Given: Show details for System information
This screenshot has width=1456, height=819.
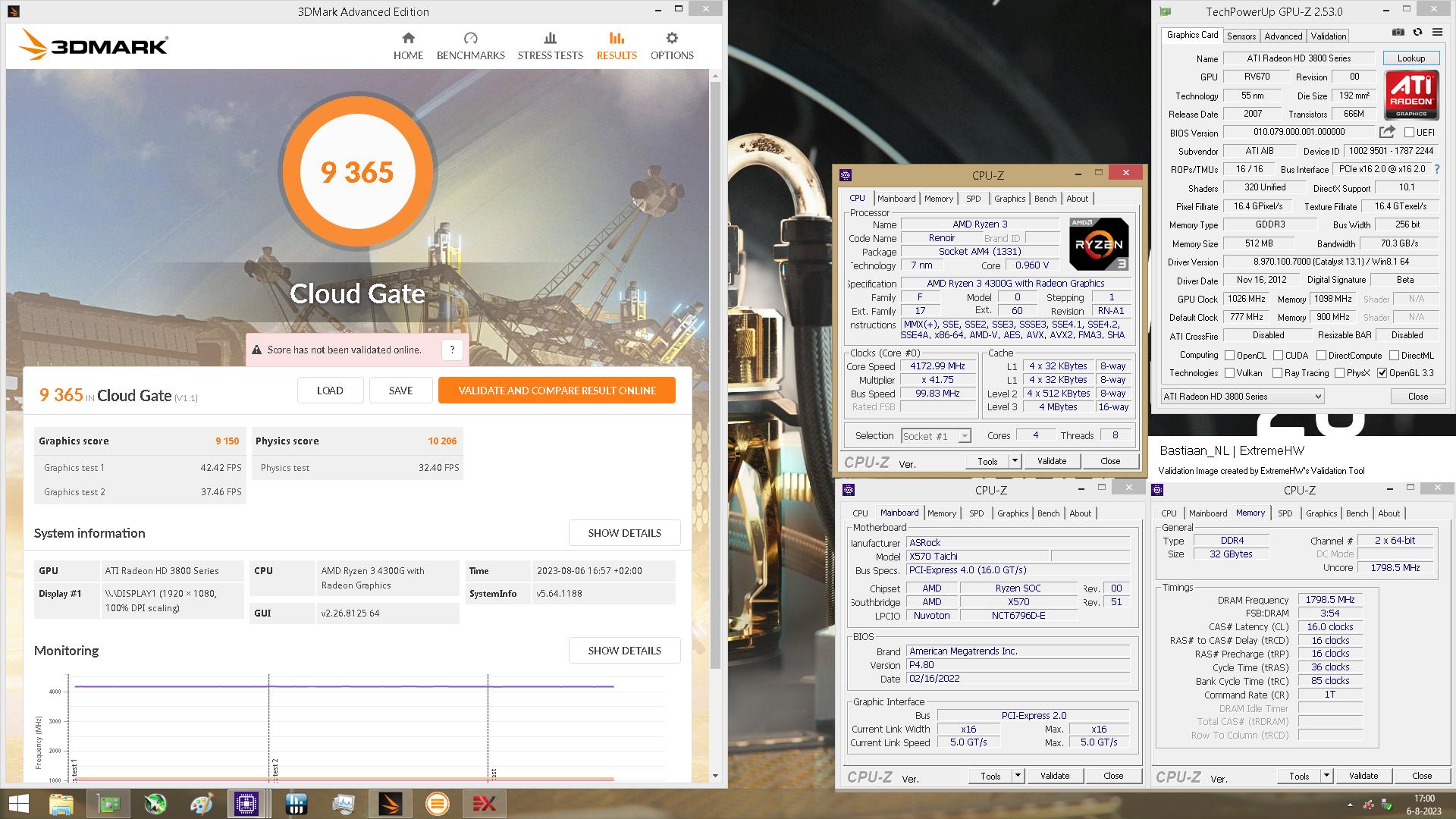Looking at the screenshot, I should click(624, 532).
